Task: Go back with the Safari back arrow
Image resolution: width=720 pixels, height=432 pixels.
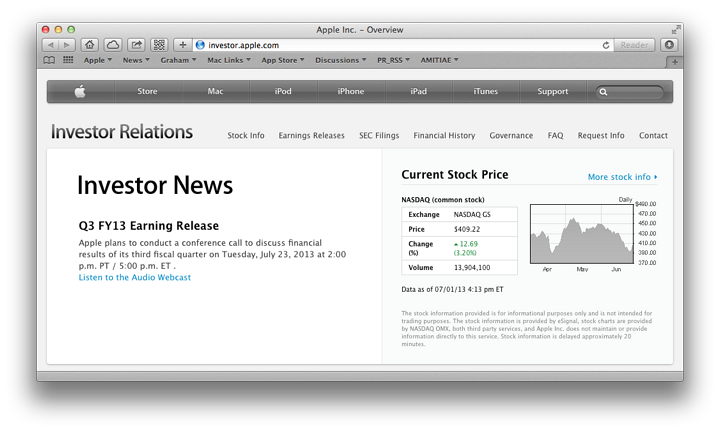Action: coord(51,45)
